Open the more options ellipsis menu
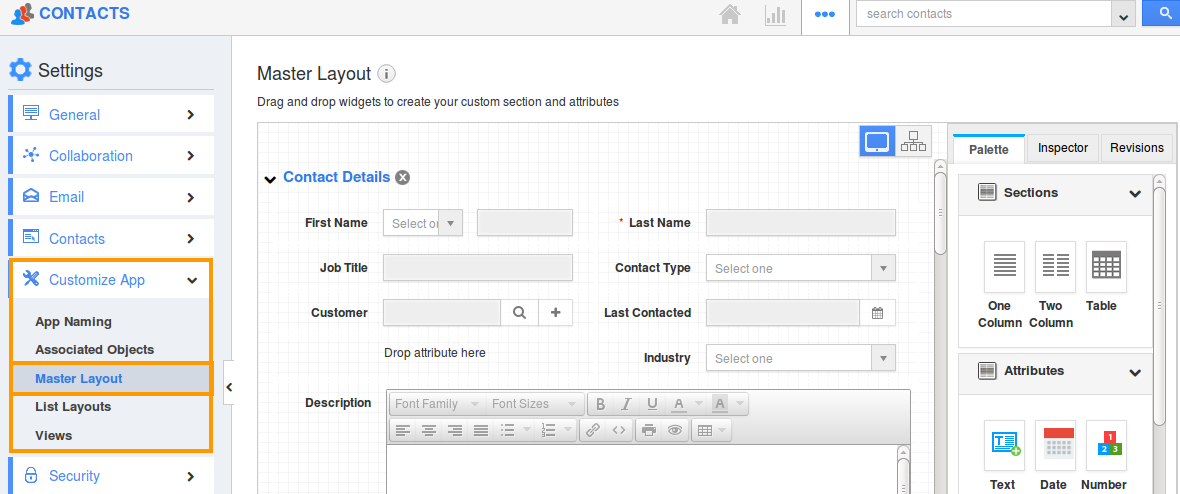The image size is (1180, 494). pos(825,15)
